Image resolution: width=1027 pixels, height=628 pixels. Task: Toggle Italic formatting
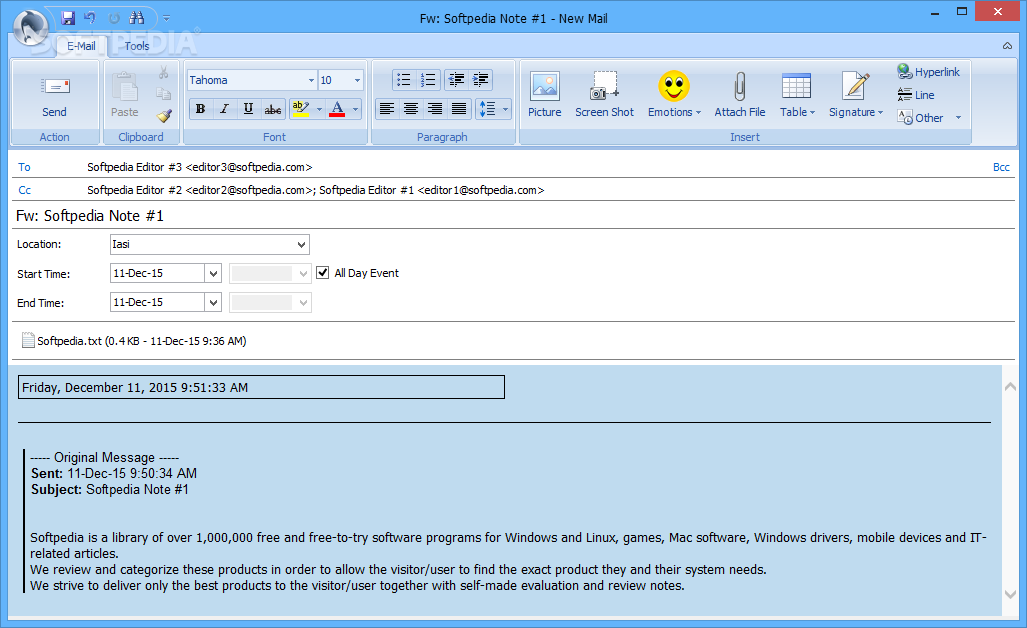pos(224,109)
